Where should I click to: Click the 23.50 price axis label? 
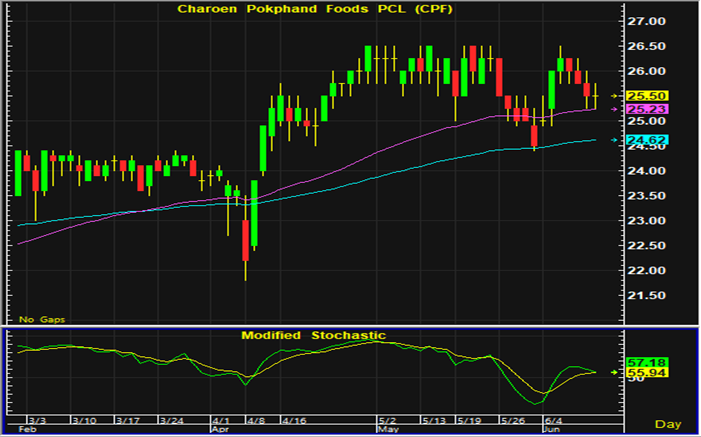coord(646,196)
